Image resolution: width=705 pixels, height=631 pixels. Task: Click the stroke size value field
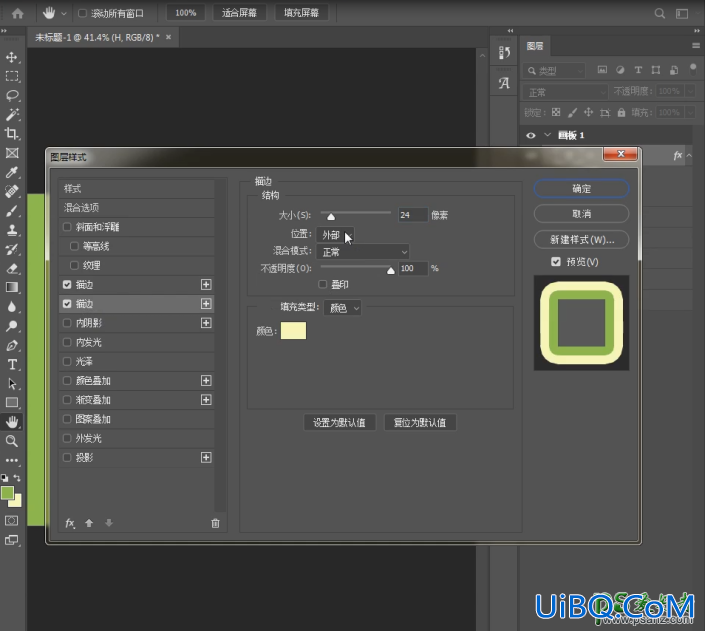[413, 215]
